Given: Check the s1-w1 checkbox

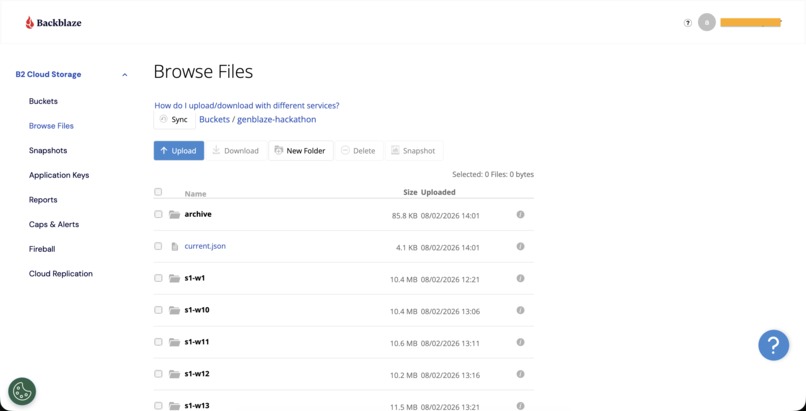Looking at the screenshot, I should (158, 277).
